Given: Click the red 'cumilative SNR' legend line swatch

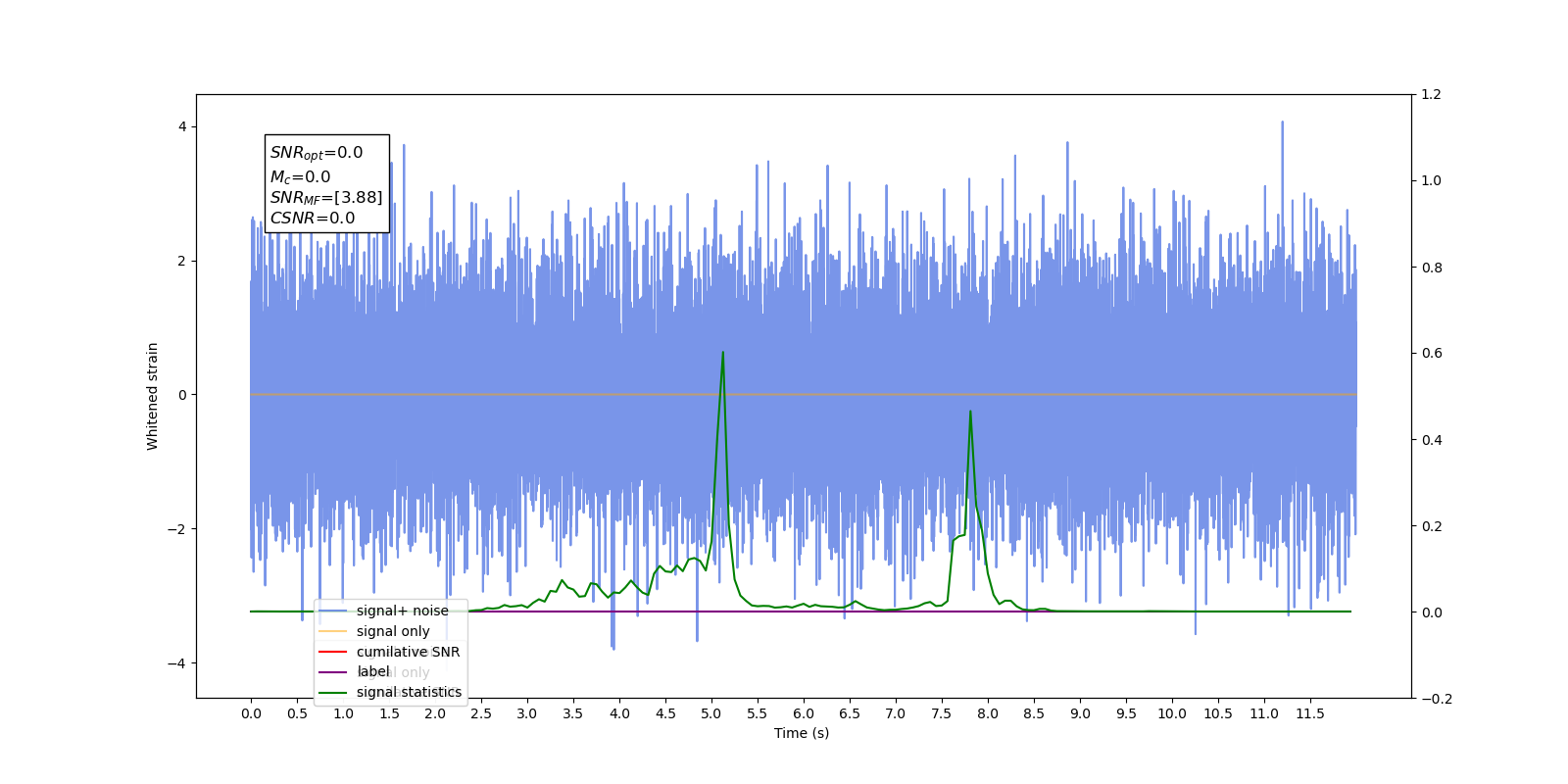Looking at the screenshot, I should [x=333, y=652].
